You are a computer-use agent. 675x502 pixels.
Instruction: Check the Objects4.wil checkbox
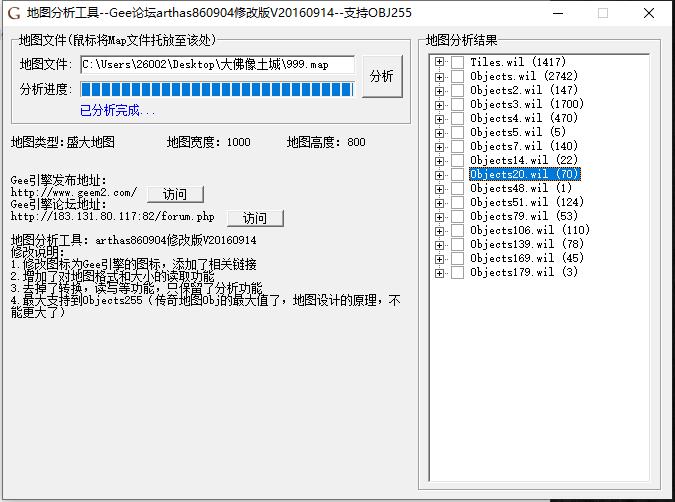click(457, 118)
